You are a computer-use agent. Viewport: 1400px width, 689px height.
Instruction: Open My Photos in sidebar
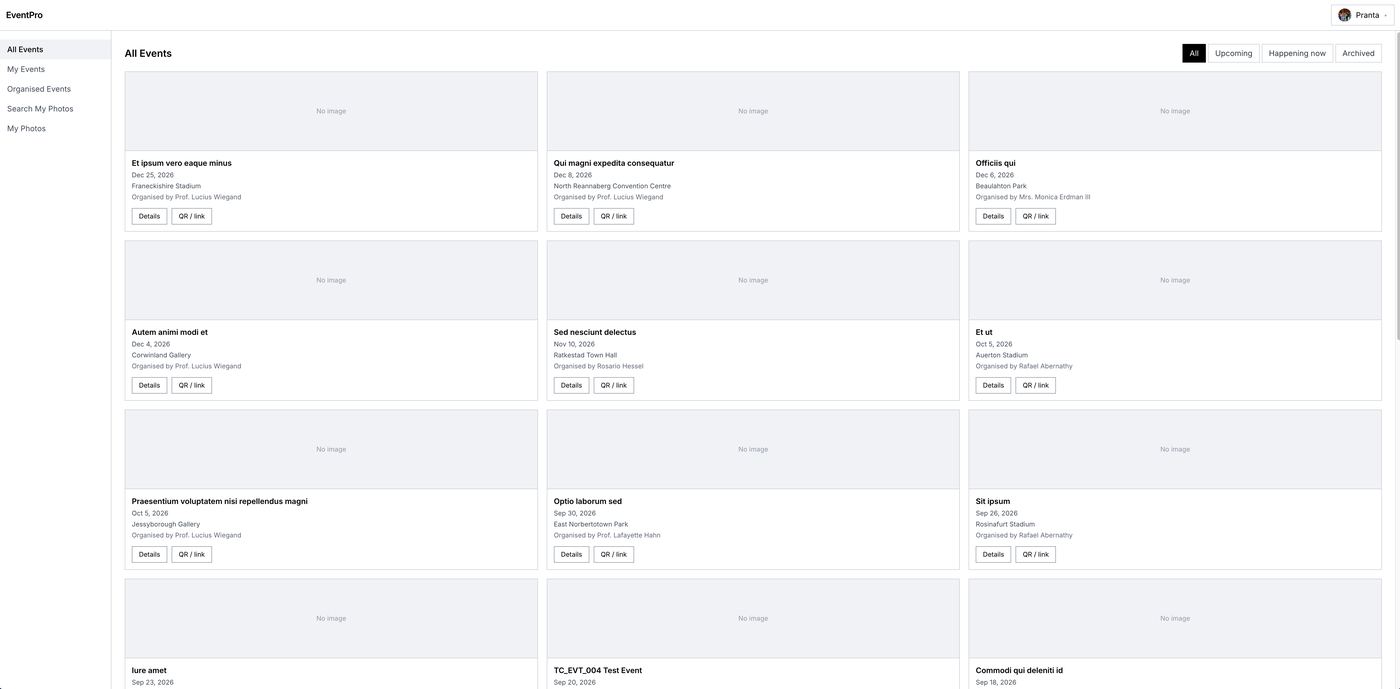[55, 128]
